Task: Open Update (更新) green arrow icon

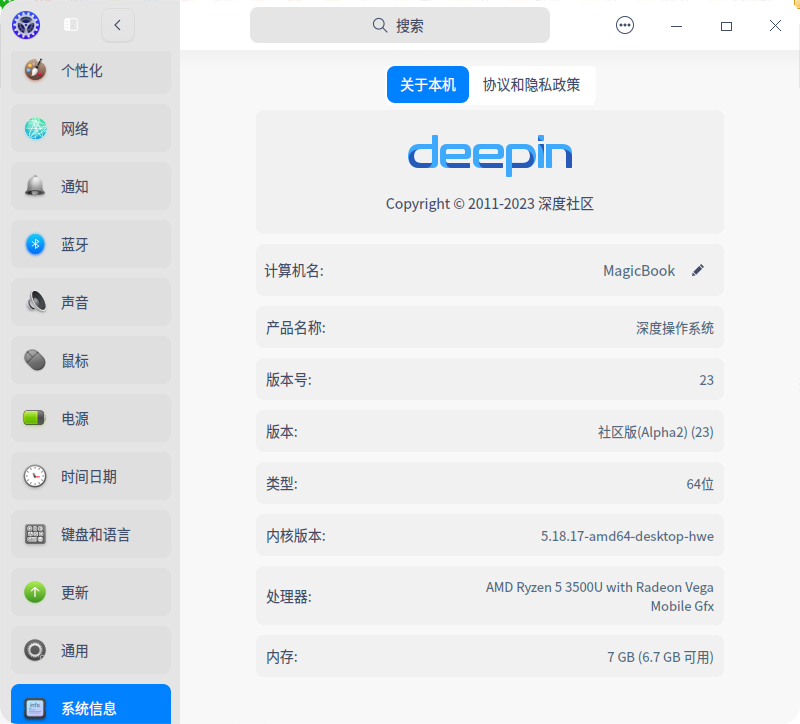Action: point(35,592)
